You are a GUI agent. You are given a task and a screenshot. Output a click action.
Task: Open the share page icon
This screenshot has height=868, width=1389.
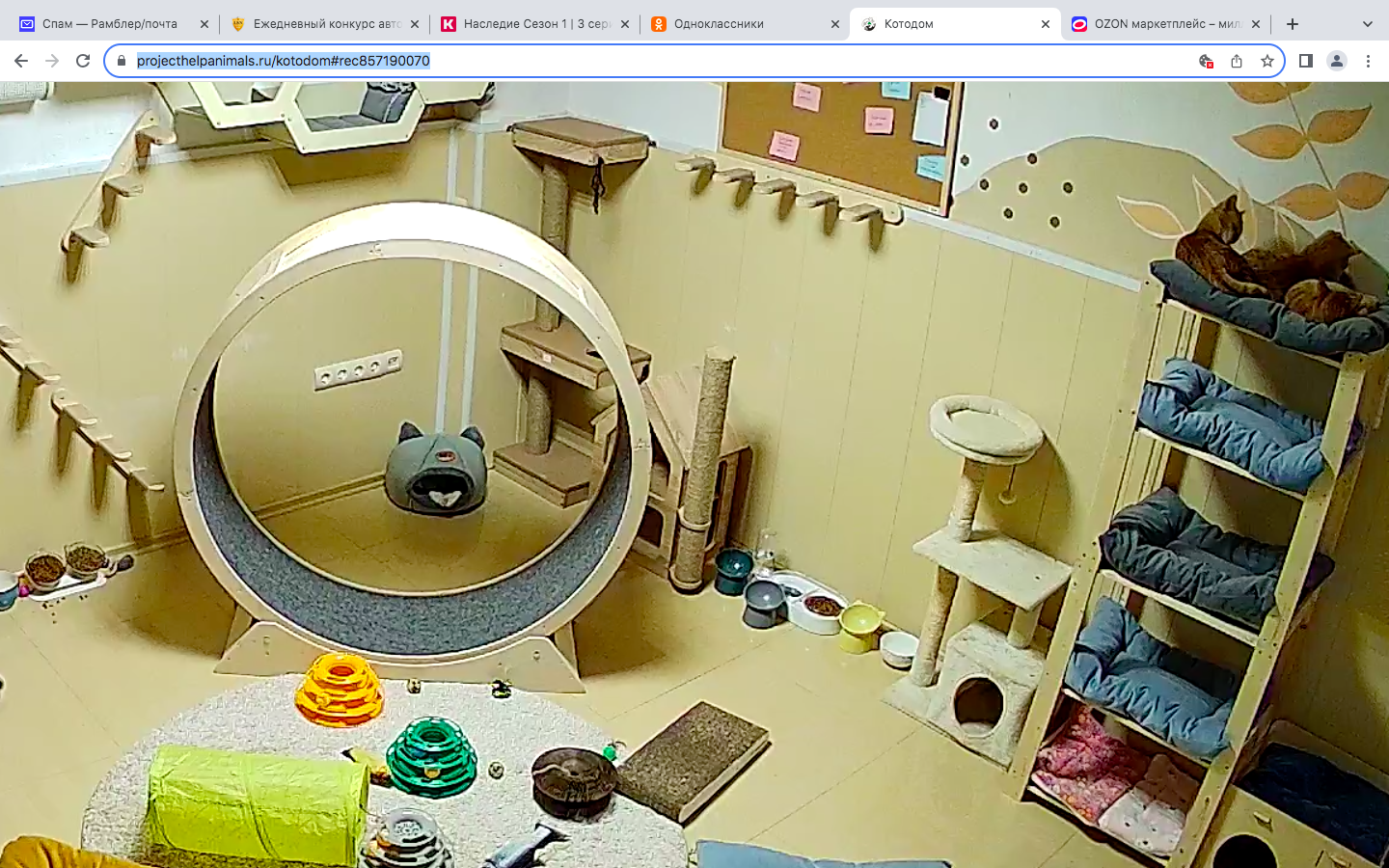(x=1237, y=61)
